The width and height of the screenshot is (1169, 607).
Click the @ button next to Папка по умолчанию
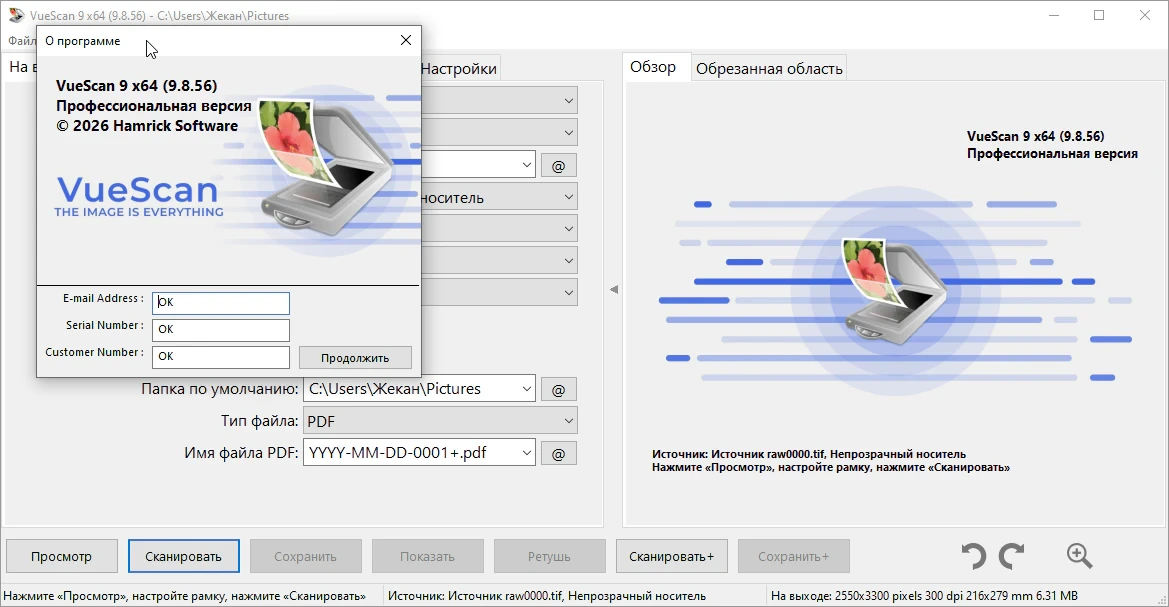click(558, 389)
